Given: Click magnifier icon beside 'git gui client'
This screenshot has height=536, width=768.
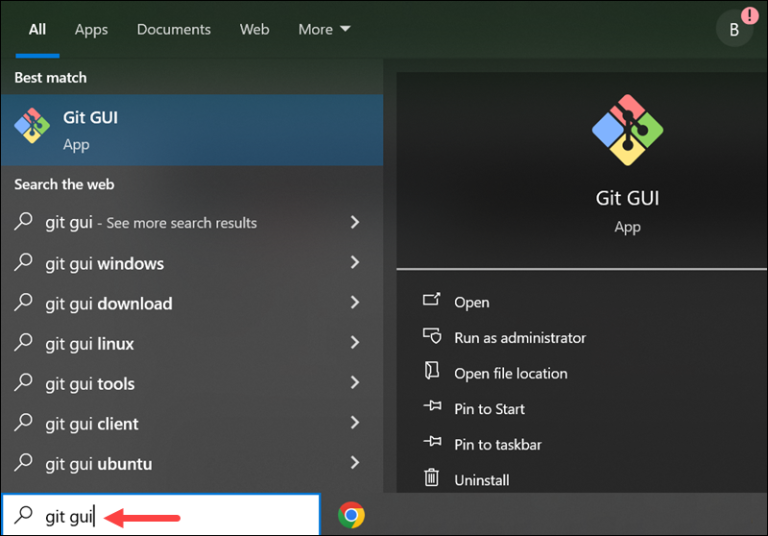Looking at the screenshot, I should [23, 422].
